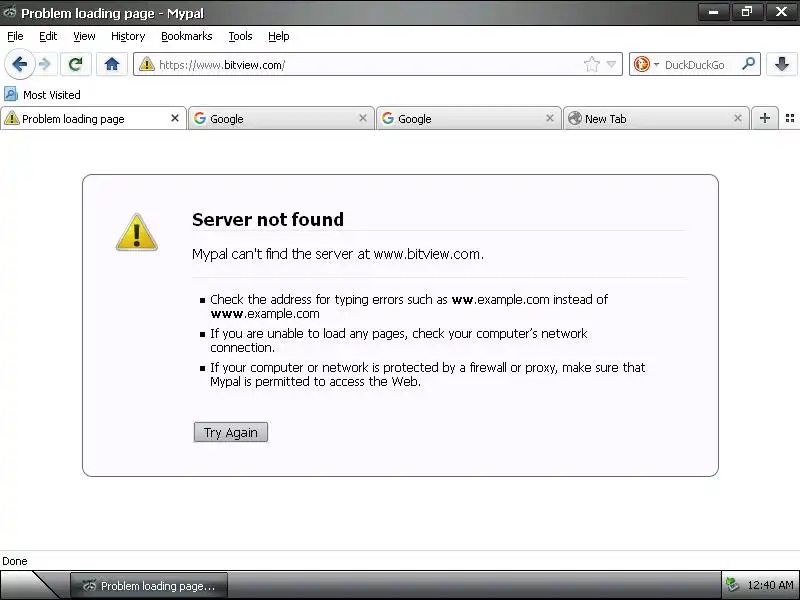Open the Downloads arrow button
This screenshot has height=600, width=800.
781,64
